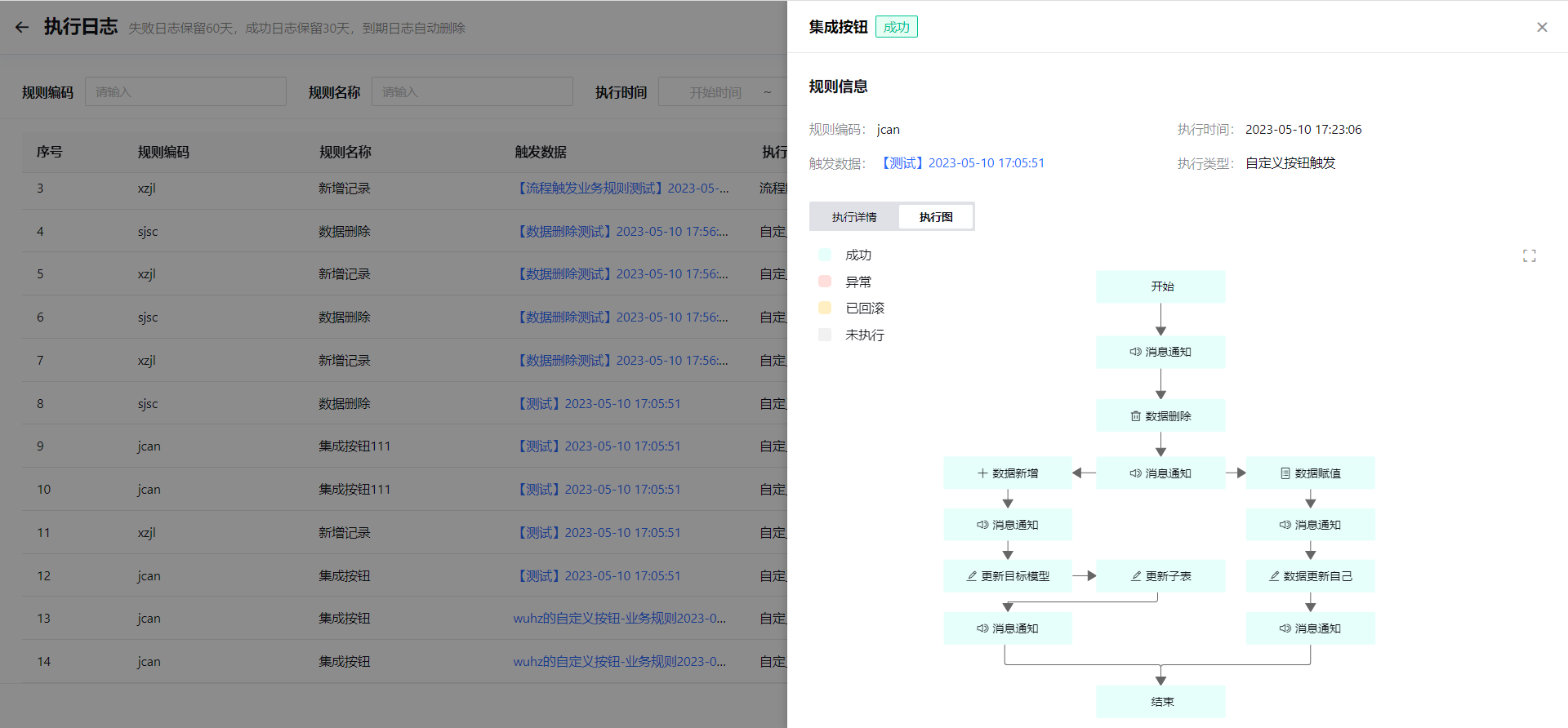
Task: Select the 更新子表 node
Action: pyautogui.click(x=1160, y=576)
